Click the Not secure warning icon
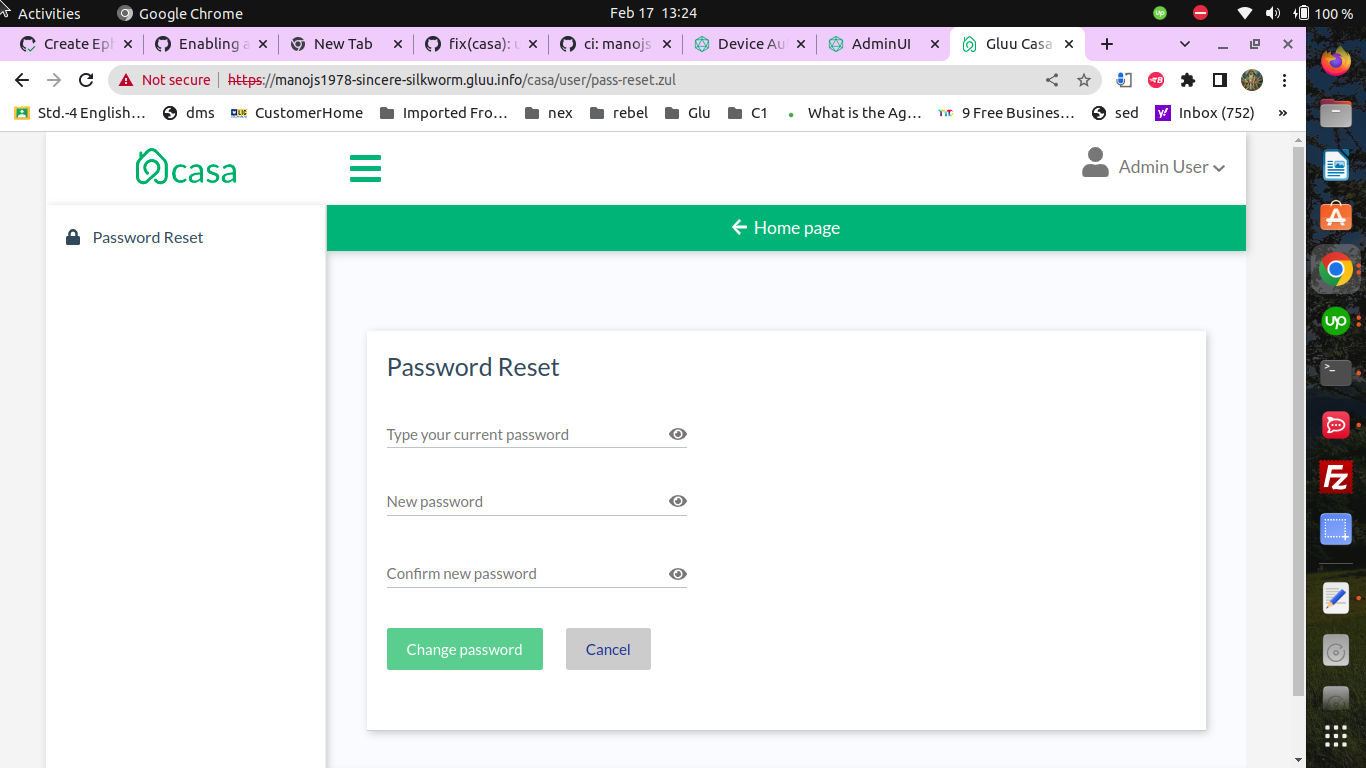Image resolution: width=1366 pixels, height=768 pixels. 125,79
